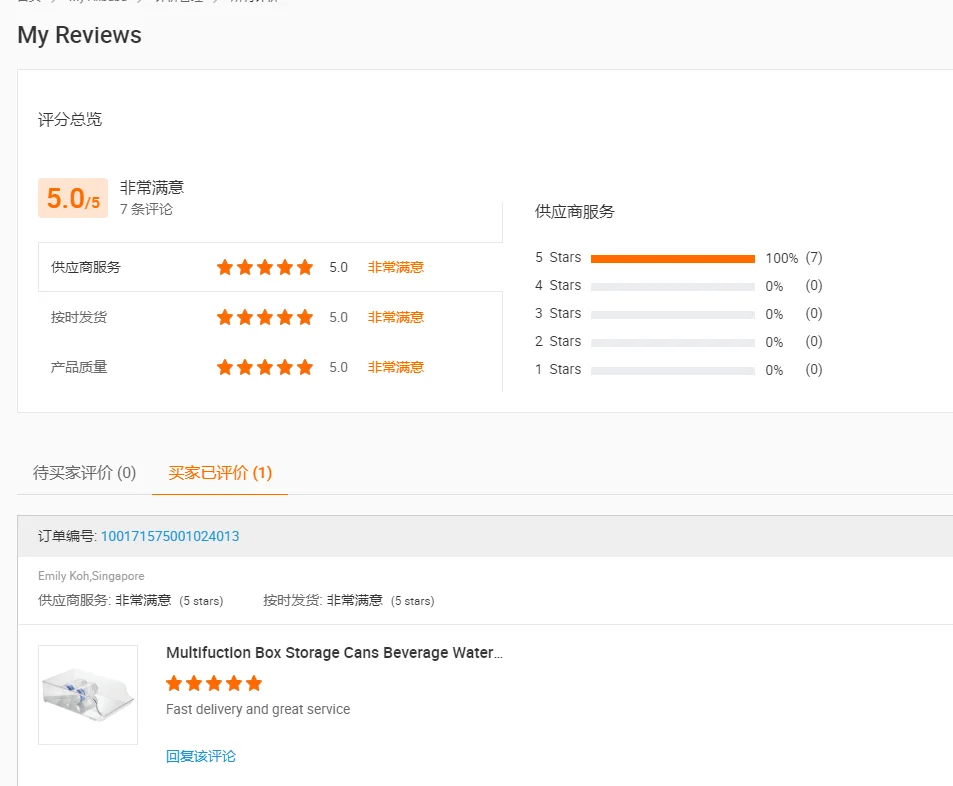Click the 产品质量 star rating icons
Image resolution: width=953 pixels, height=786 pixels.
tap(265, 367)
